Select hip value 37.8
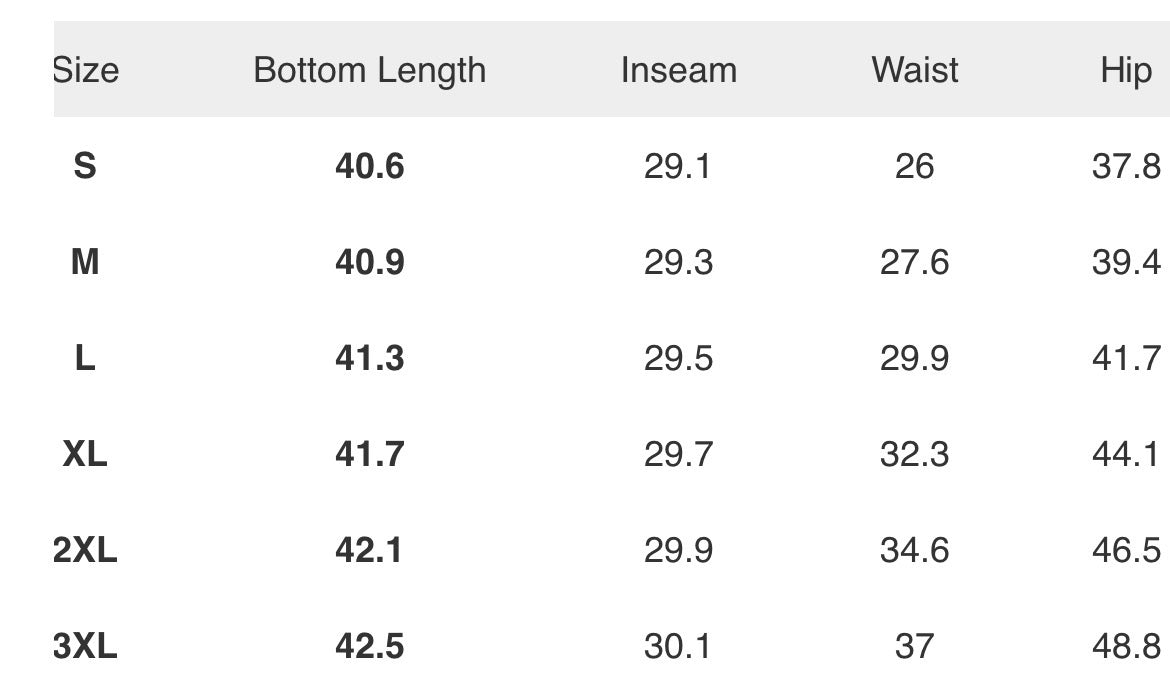Viewport: 1170px width, 690px height. pos(1126,166)
